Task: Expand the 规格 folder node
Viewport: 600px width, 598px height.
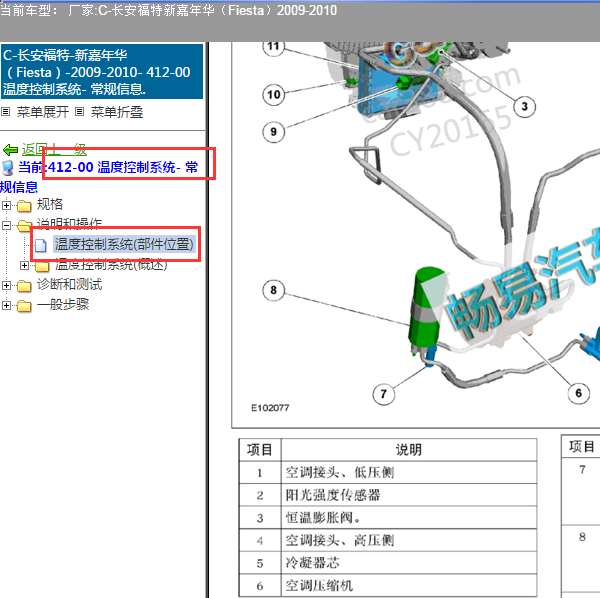Action: point(6,205)
